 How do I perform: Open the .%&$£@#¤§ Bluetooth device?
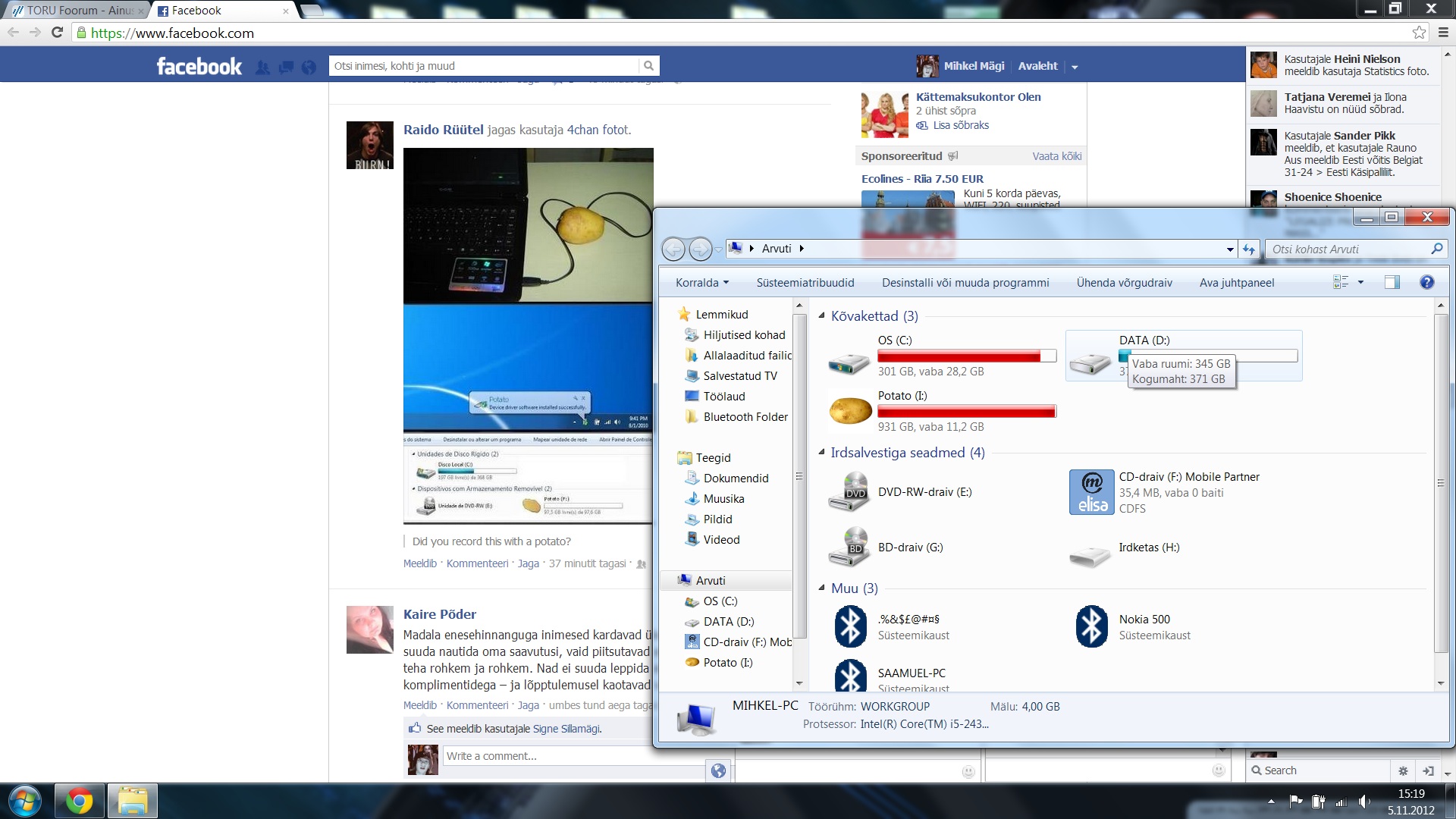click(x=850, y=626)
